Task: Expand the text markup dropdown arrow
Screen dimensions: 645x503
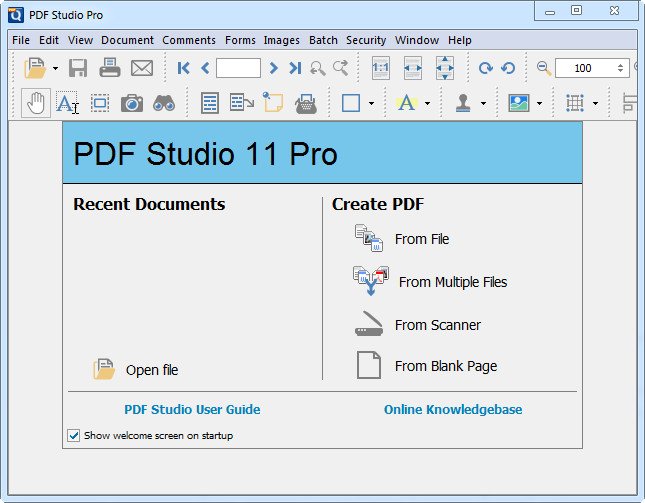Action: pyautogui.click(x=427, y=103)
